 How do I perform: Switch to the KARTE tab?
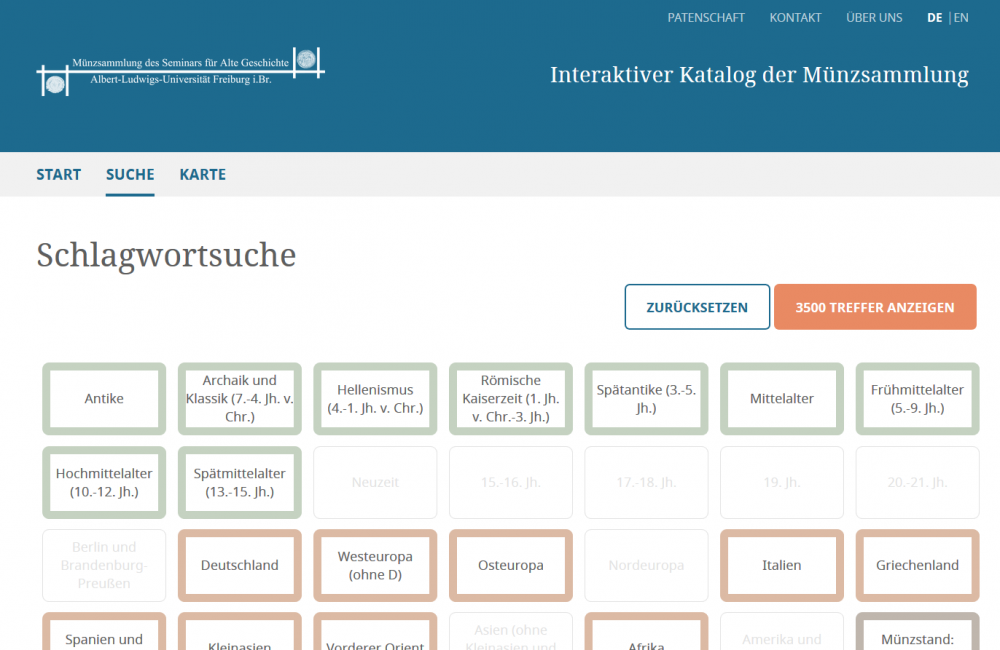pyautogui.click(x=202, y=174)
